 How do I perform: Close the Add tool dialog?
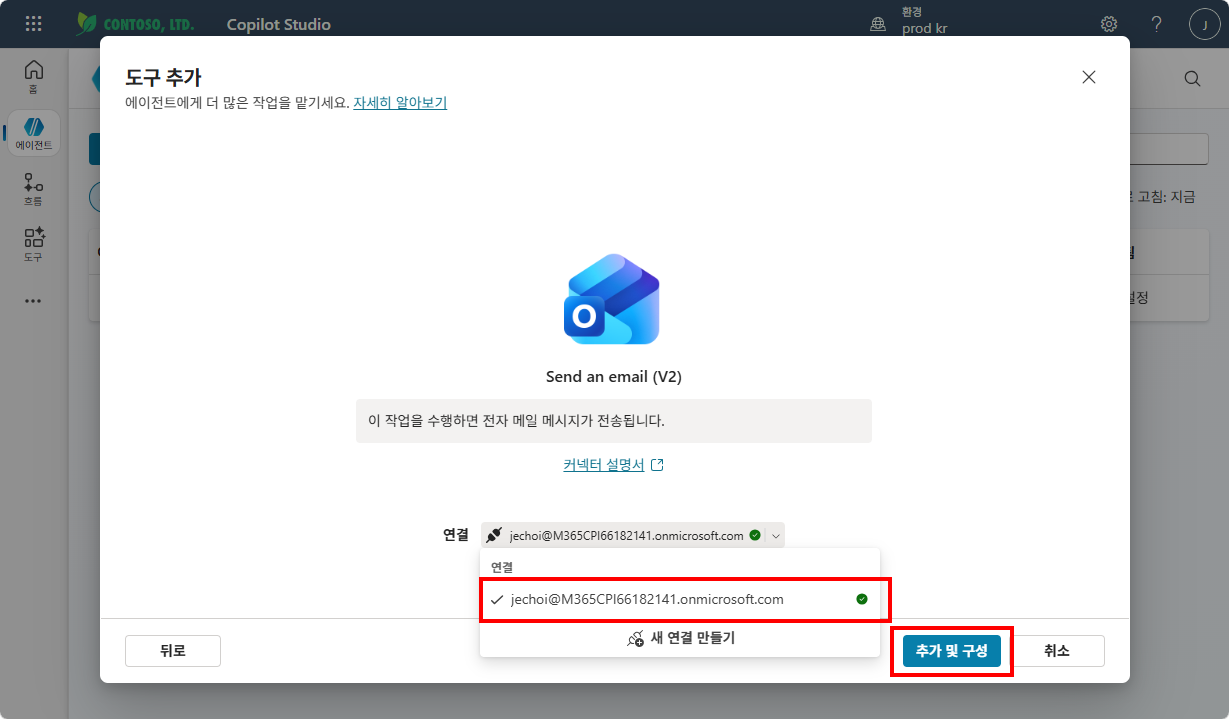(1089, 77)
